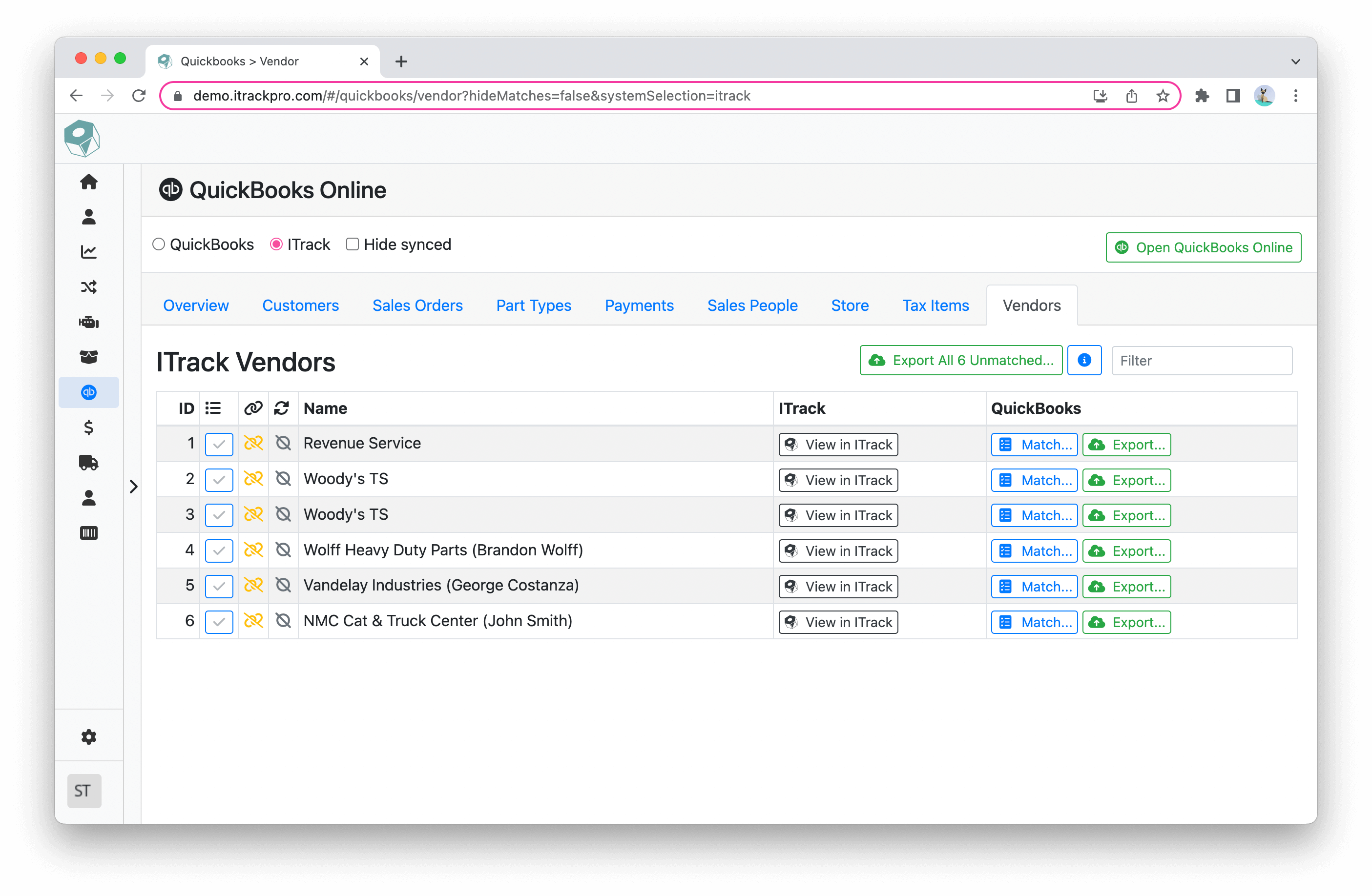1372x896 pixels.
Task: Open the barcode icon in sidebar
Action: [89, 533]
